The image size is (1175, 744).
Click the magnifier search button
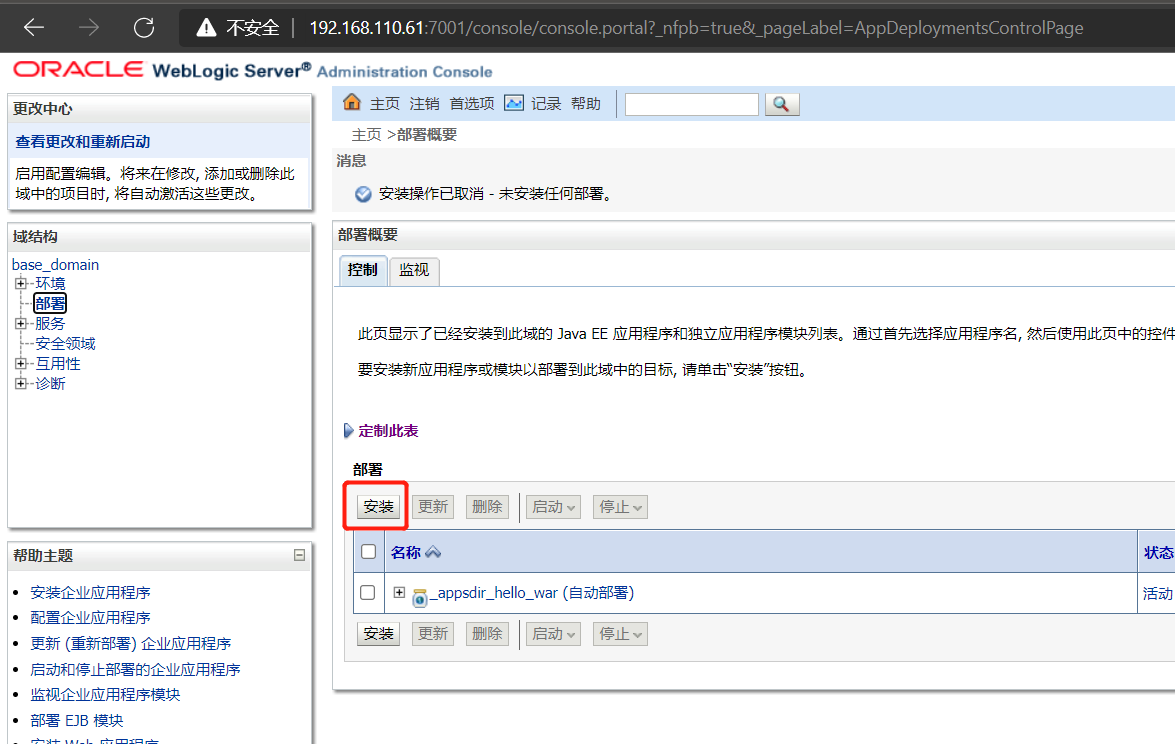pyautogui.click(x=782, y=104)
